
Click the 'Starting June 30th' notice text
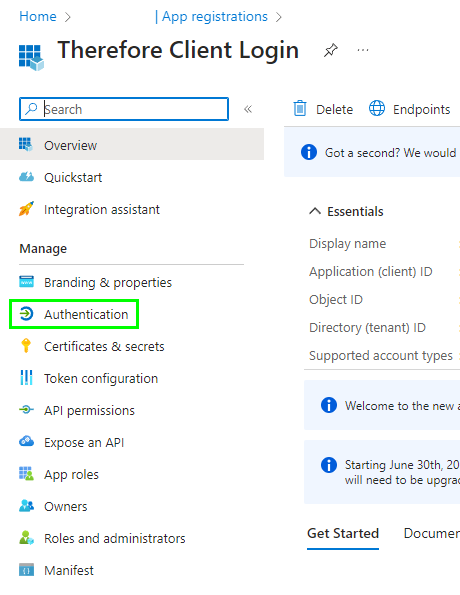(x=402, y=472)
